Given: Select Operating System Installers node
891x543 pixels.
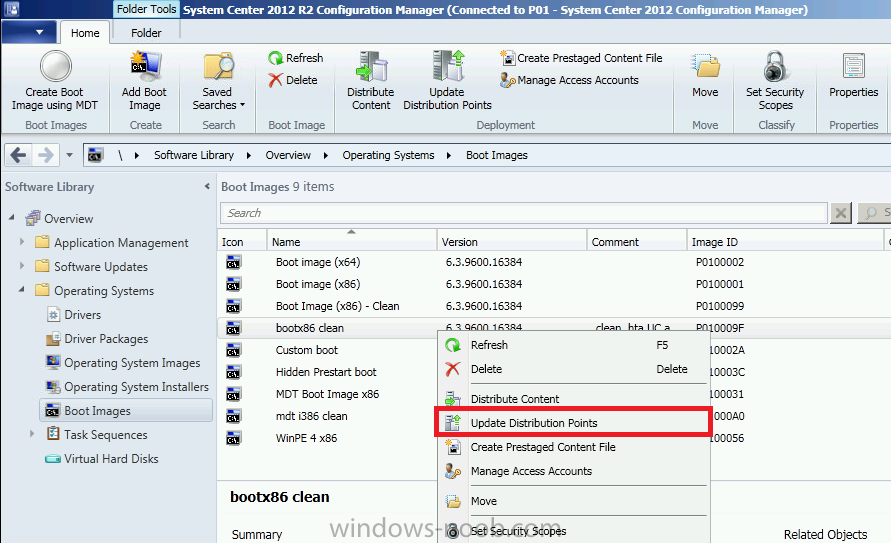Looking at the screenshot, I should click(x=136, y=387).
